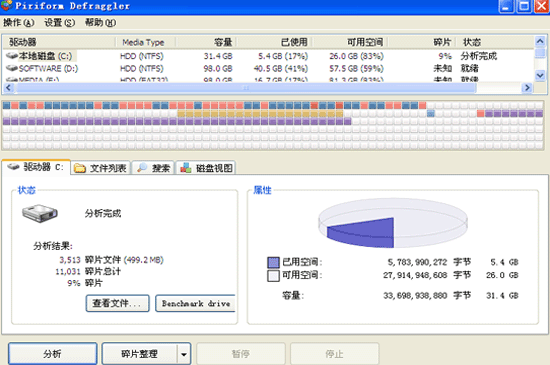This screenshot has width=550, height=365.
Task: Open the 帮助(H) menu
Action: pos(100,23)
